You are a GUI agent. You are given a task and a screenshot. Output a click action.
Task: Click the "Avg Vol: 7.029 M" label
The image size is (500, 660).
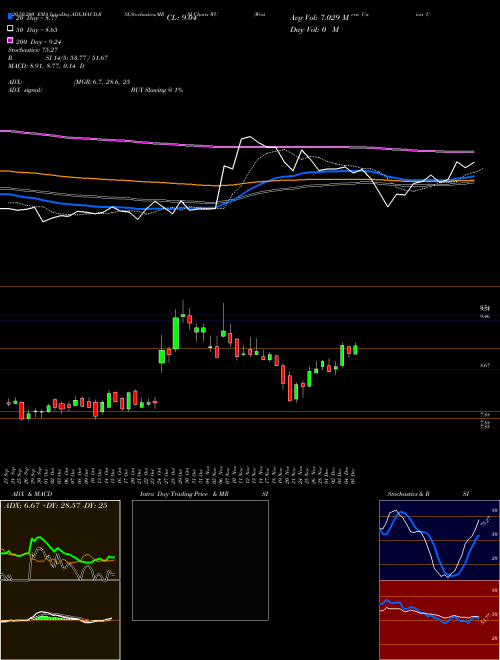[320, 18]
